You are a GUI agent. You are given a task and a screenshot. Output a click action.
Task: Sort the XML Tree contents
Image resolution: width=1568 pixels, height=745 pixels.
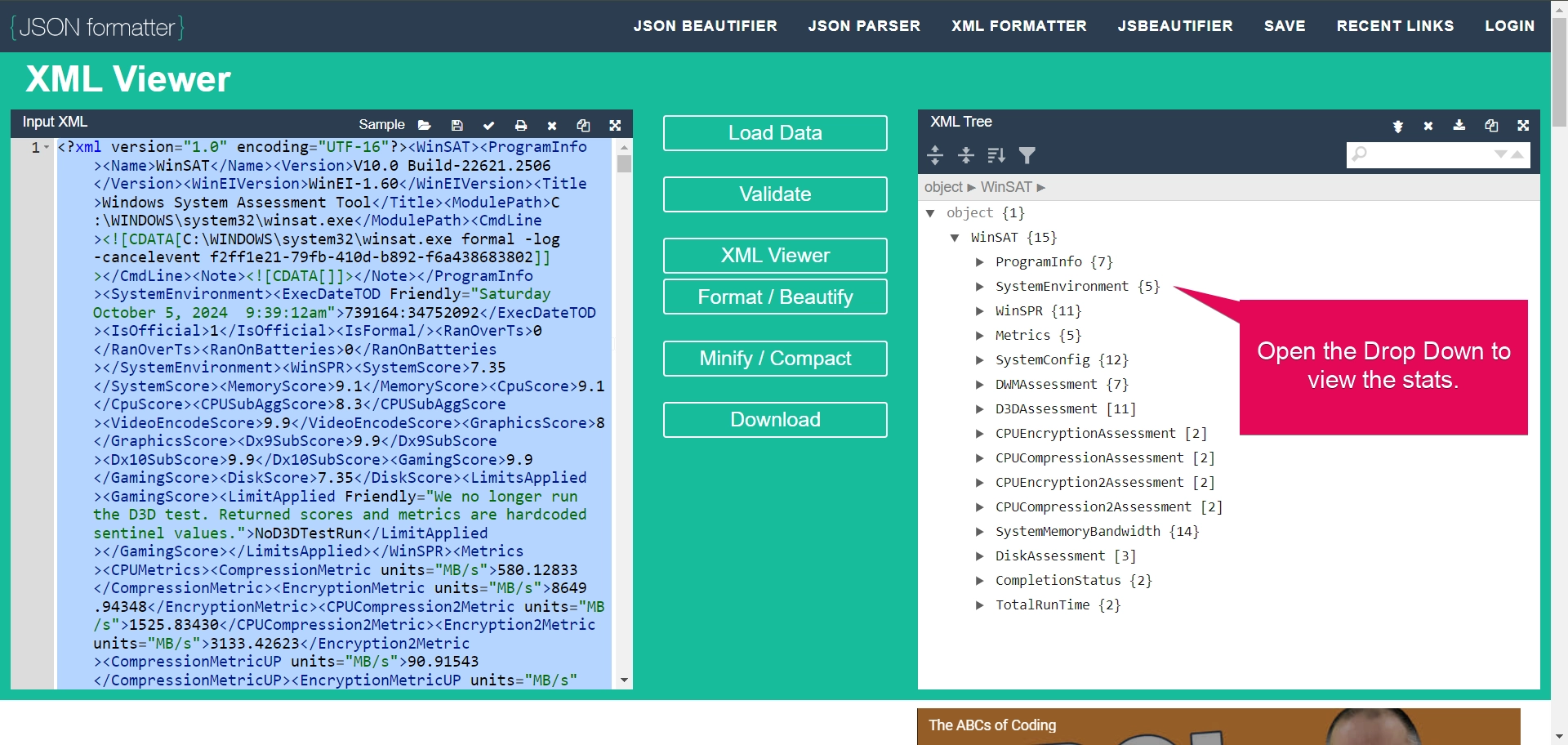(996, 154)
